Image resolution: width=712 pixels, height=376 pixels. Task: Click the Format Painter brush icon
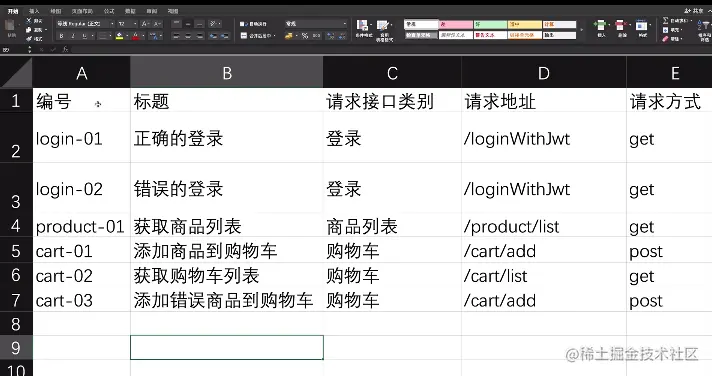pyautogui.click(x=29, y=39)
